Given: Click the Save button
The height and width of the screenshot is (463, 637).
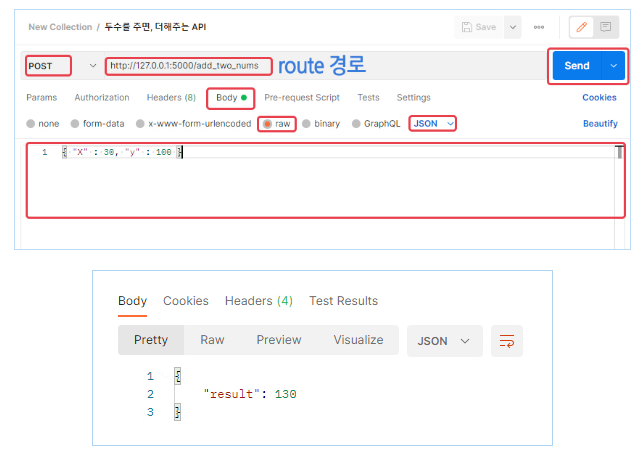Looking at the screenshot, I should (x=479, y=27).
